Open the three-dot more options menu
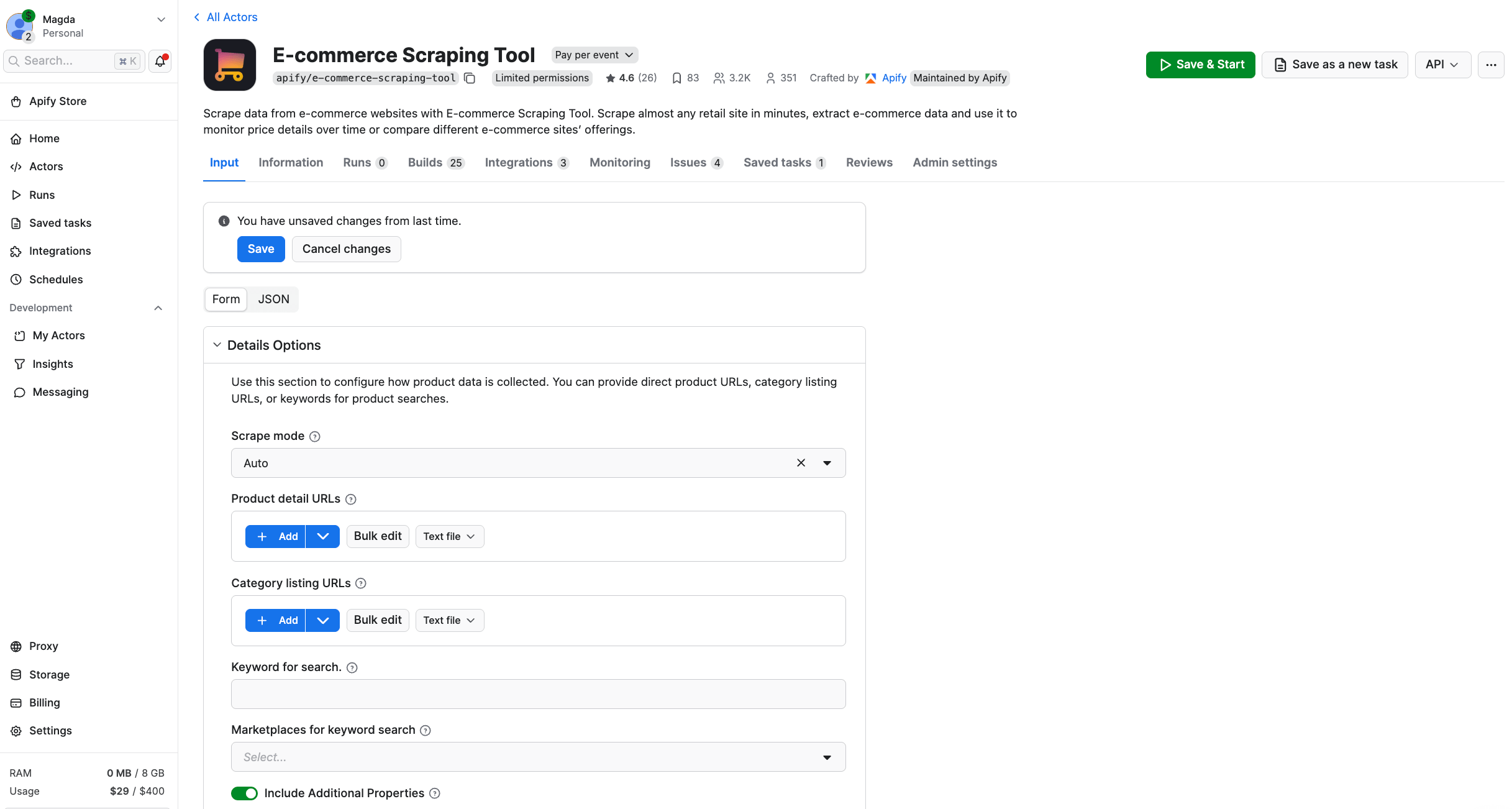 [x=1492, y=65]
